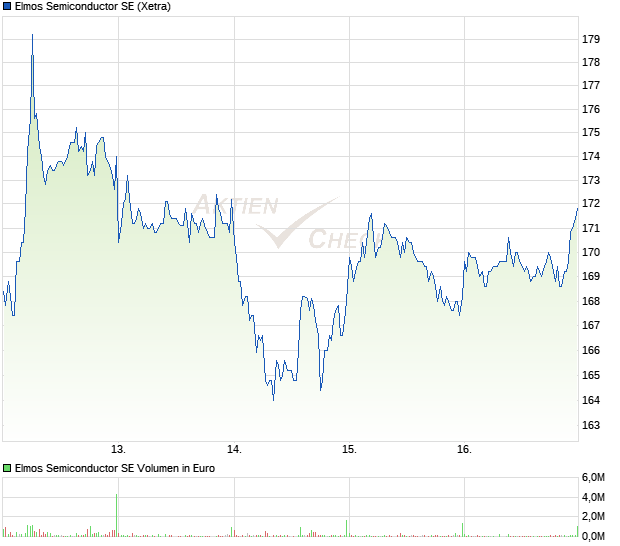This screenshot has width=620, height=546.
Task: Click the 164 price axis label
Action: click(591, 400)
